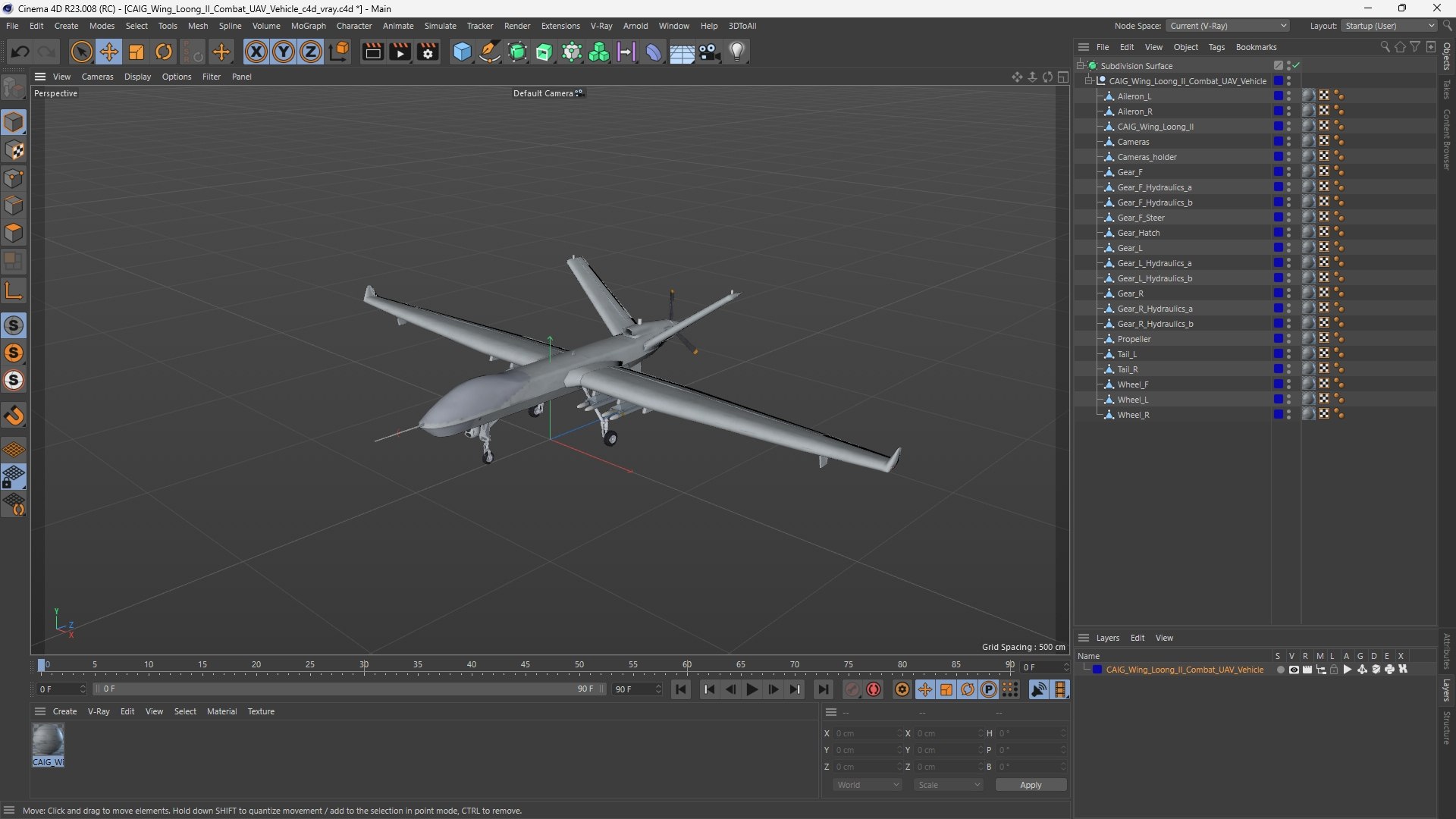Screen dimensions: 1456x819
Task: Click the X position input field
Action: (867, 733)
